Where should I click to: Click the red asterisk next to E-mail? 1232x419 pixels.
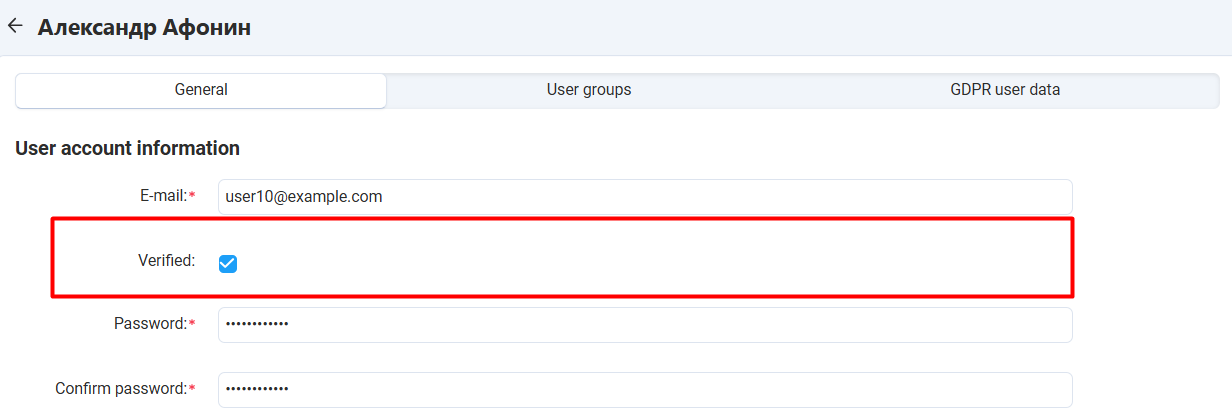[192, 197]
